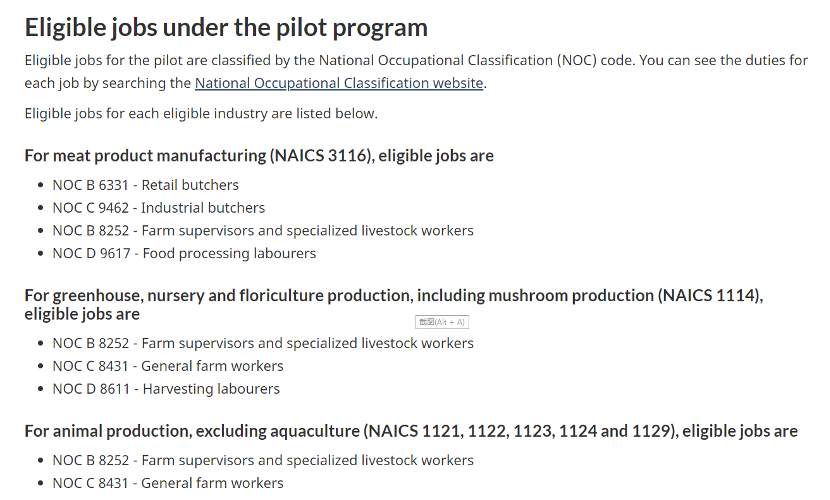Select the 'NOC B 6331 - Retail butchers' item
The width and height of the screenshot is (830, 500).
point(146,185)
